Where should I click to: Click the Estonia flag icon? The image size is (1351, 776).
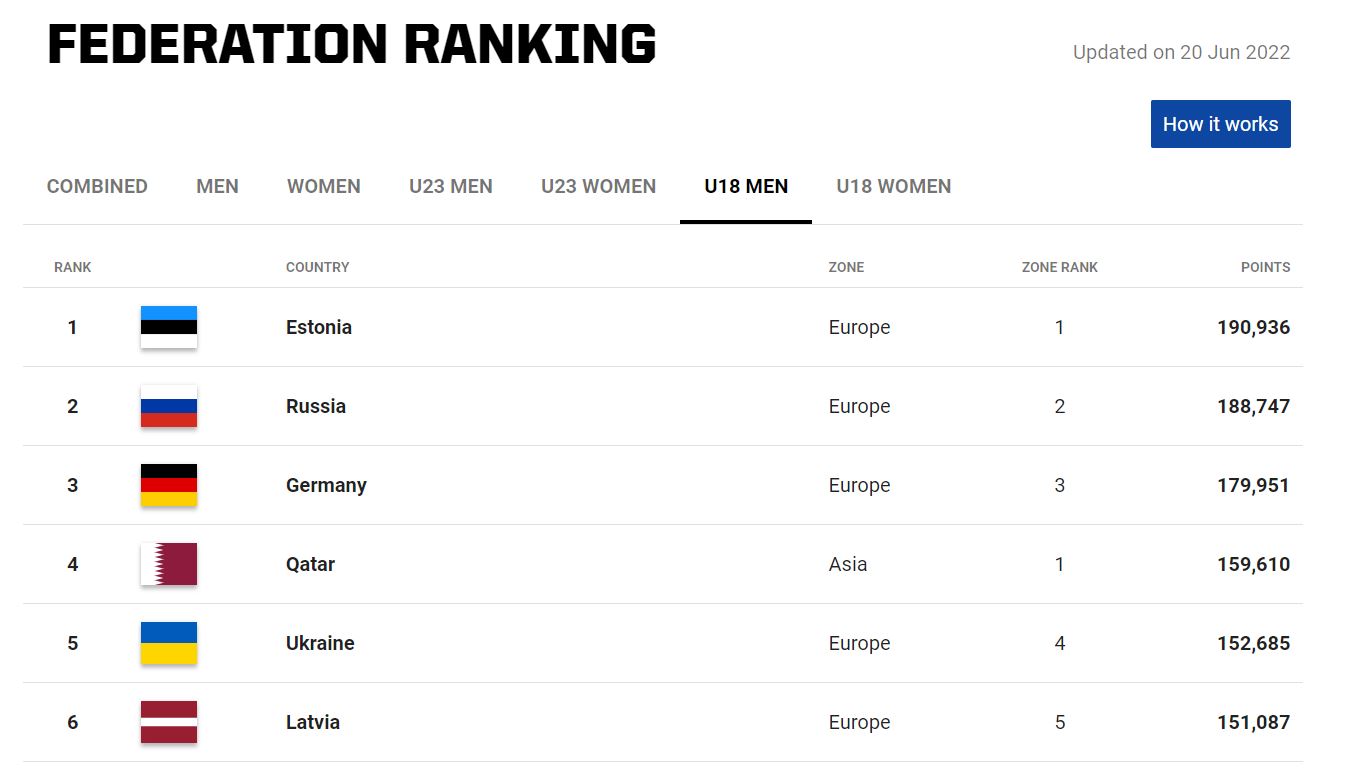tap(168, 327)
